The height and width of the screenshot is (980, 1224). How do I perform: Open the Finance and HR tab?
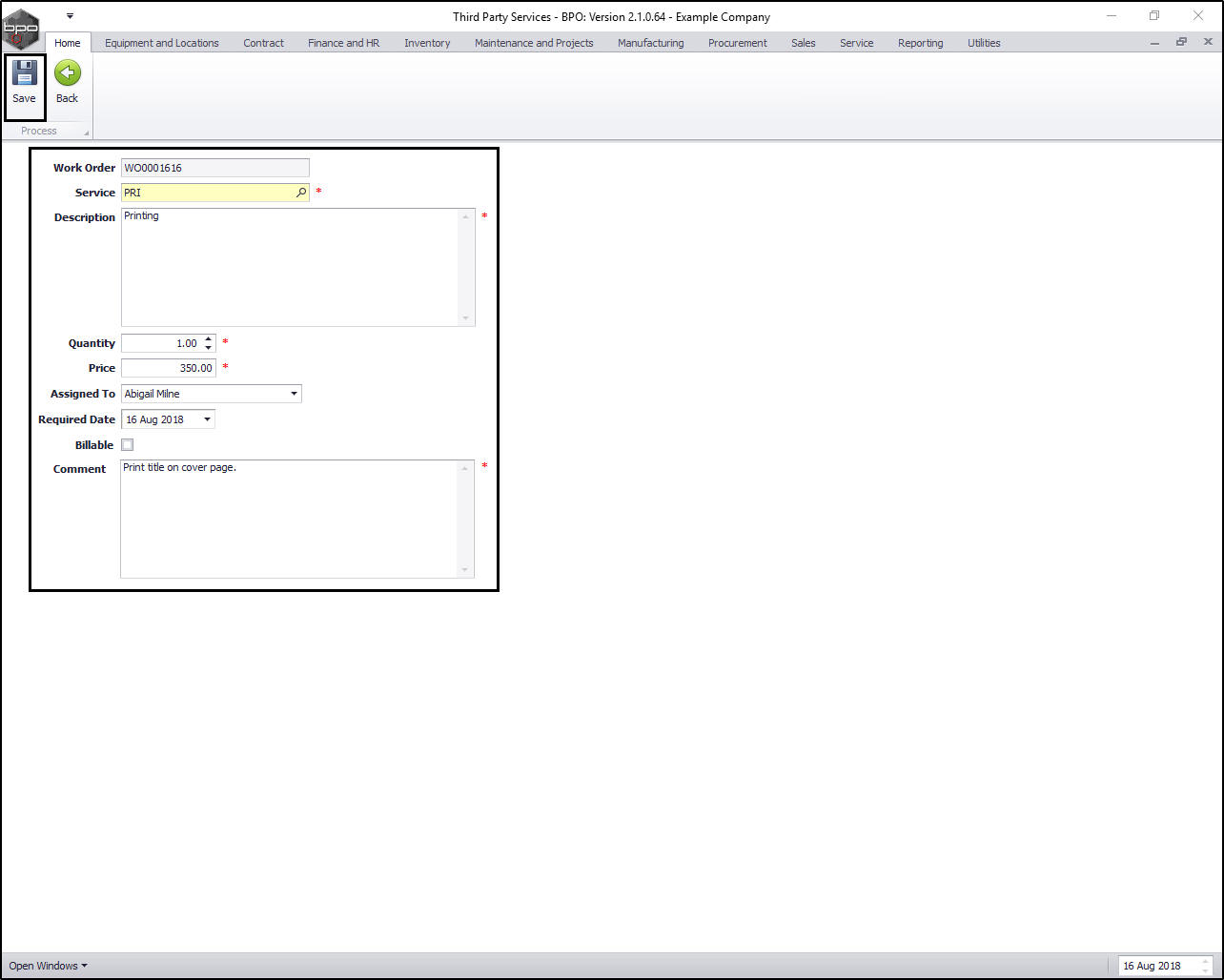tap(344, 43)
